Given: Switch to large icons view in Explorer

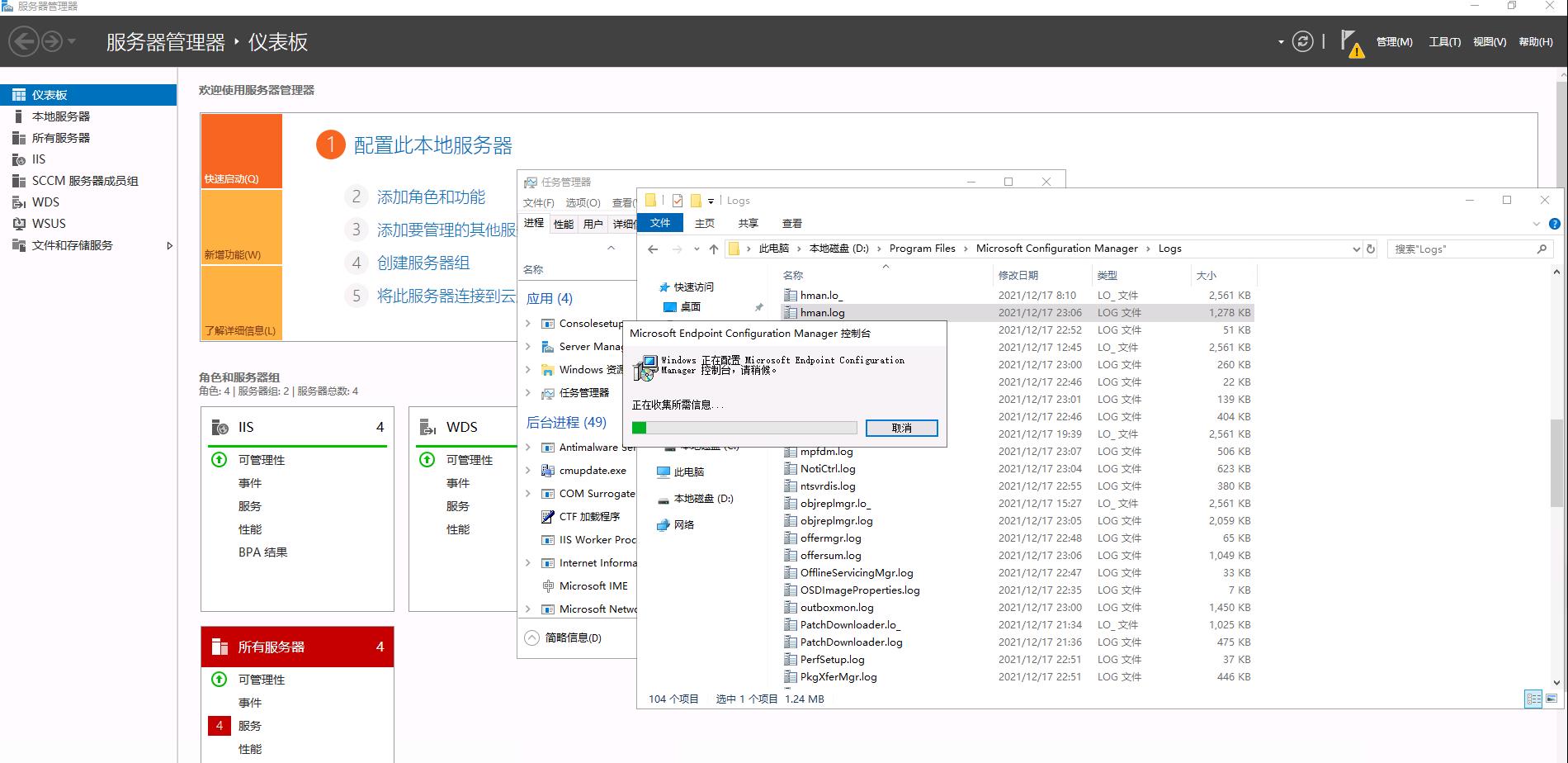Looking at the screenshot, I should (1551, 699).
